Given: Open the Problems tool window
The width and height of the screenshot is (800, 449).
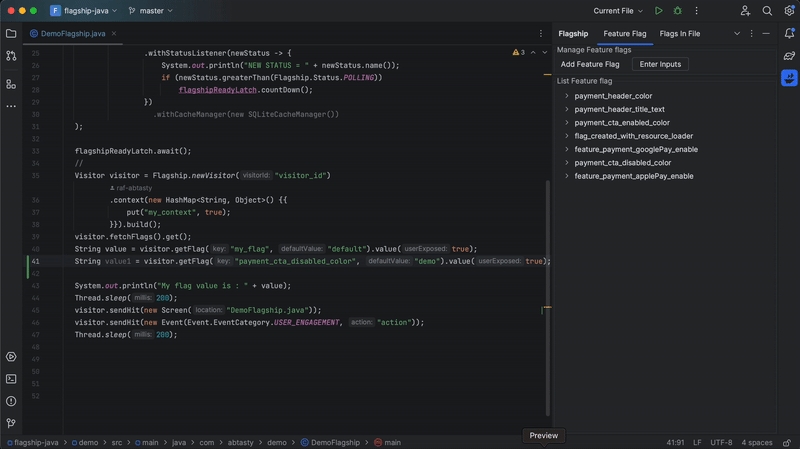Looking at the screenshot, I should [x=11, y=401].
